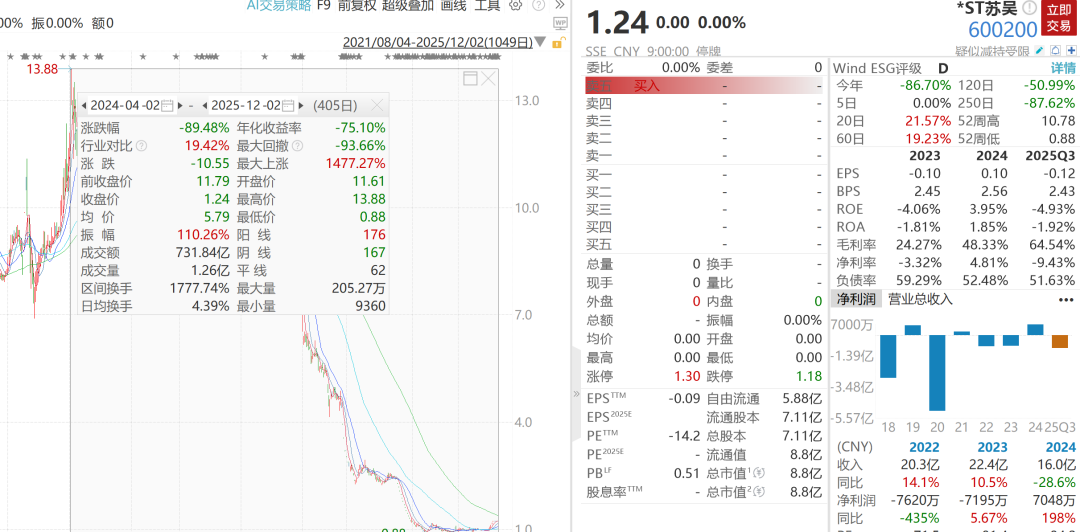The height and width of the screenshot is (532, 1080).
Task: Click the WP monitor icon
Action: 560,22
